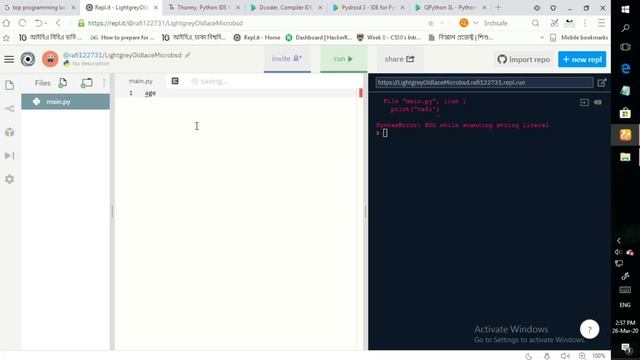Create a new repl
640x360 pixels.
[582, 59]
